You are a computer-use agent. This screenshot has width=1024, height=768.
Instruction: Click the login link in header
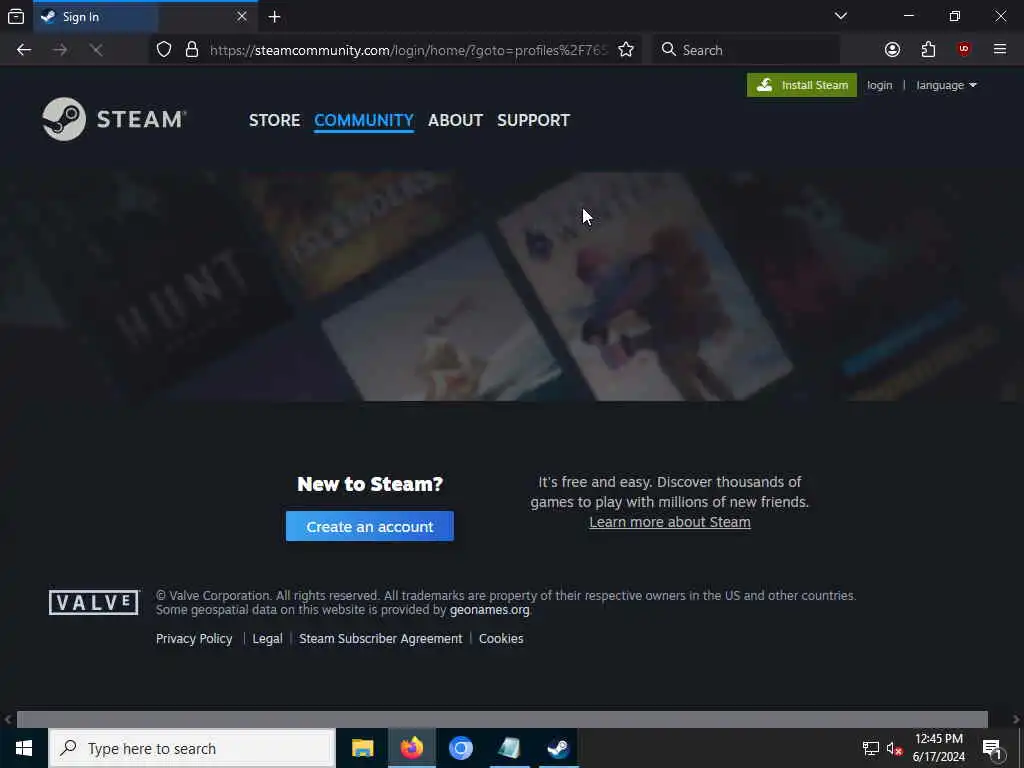[x=879, y=86]
